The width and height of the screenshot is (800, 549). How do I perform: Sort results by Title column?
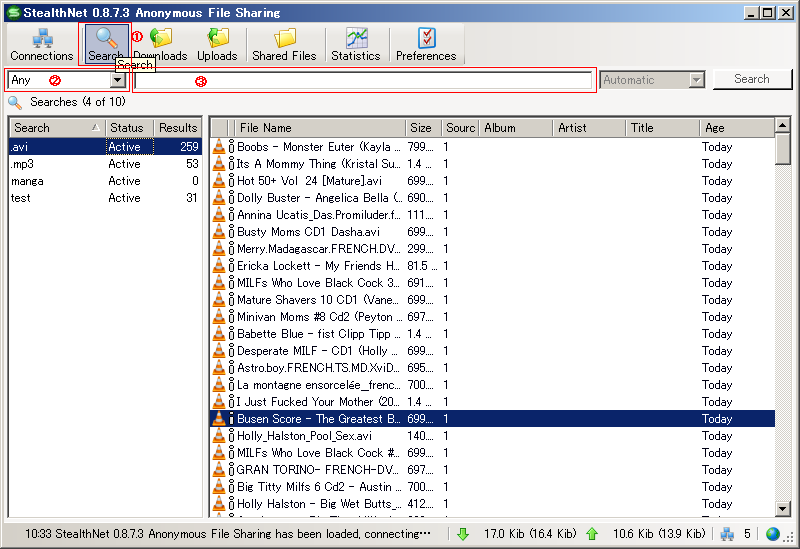(x=662, y=128)
